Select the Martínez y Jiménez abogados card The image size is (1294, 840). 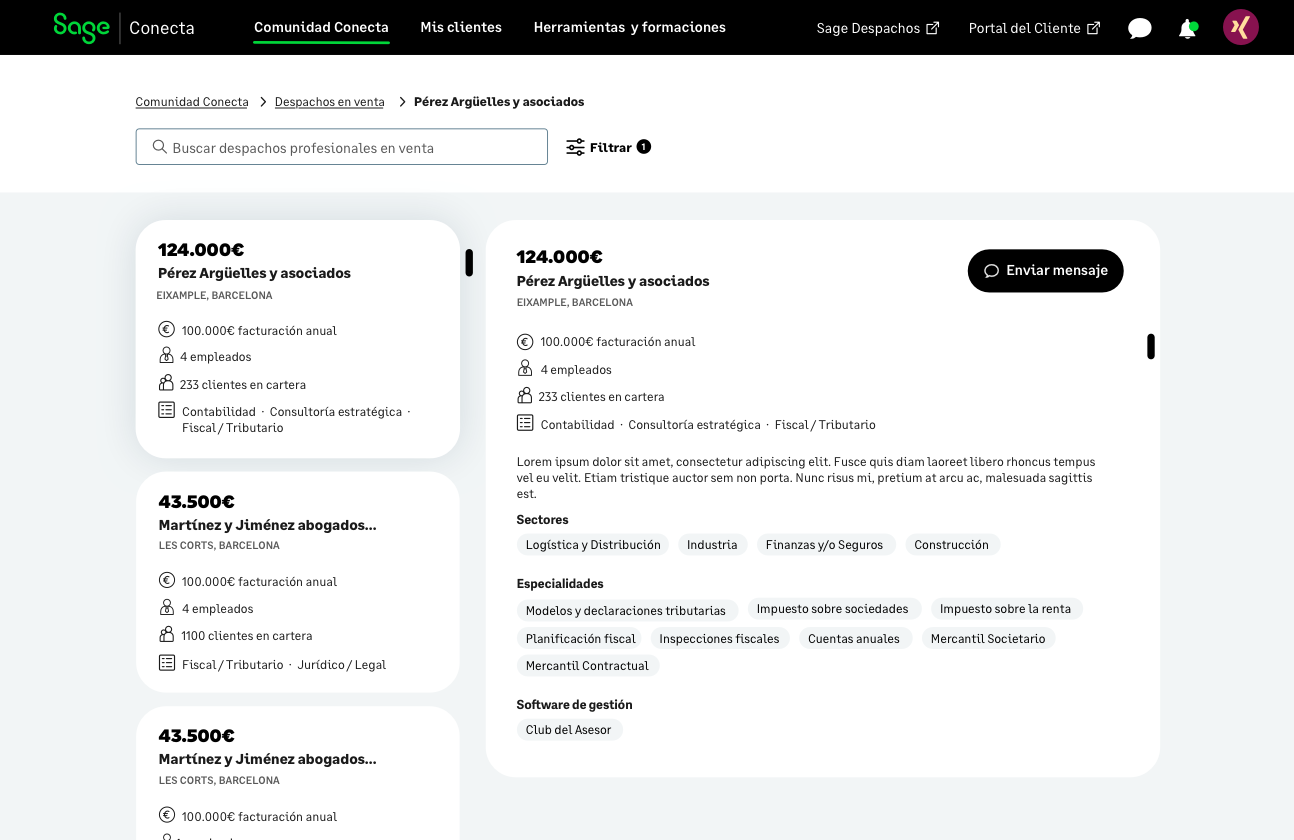(298, 582)
